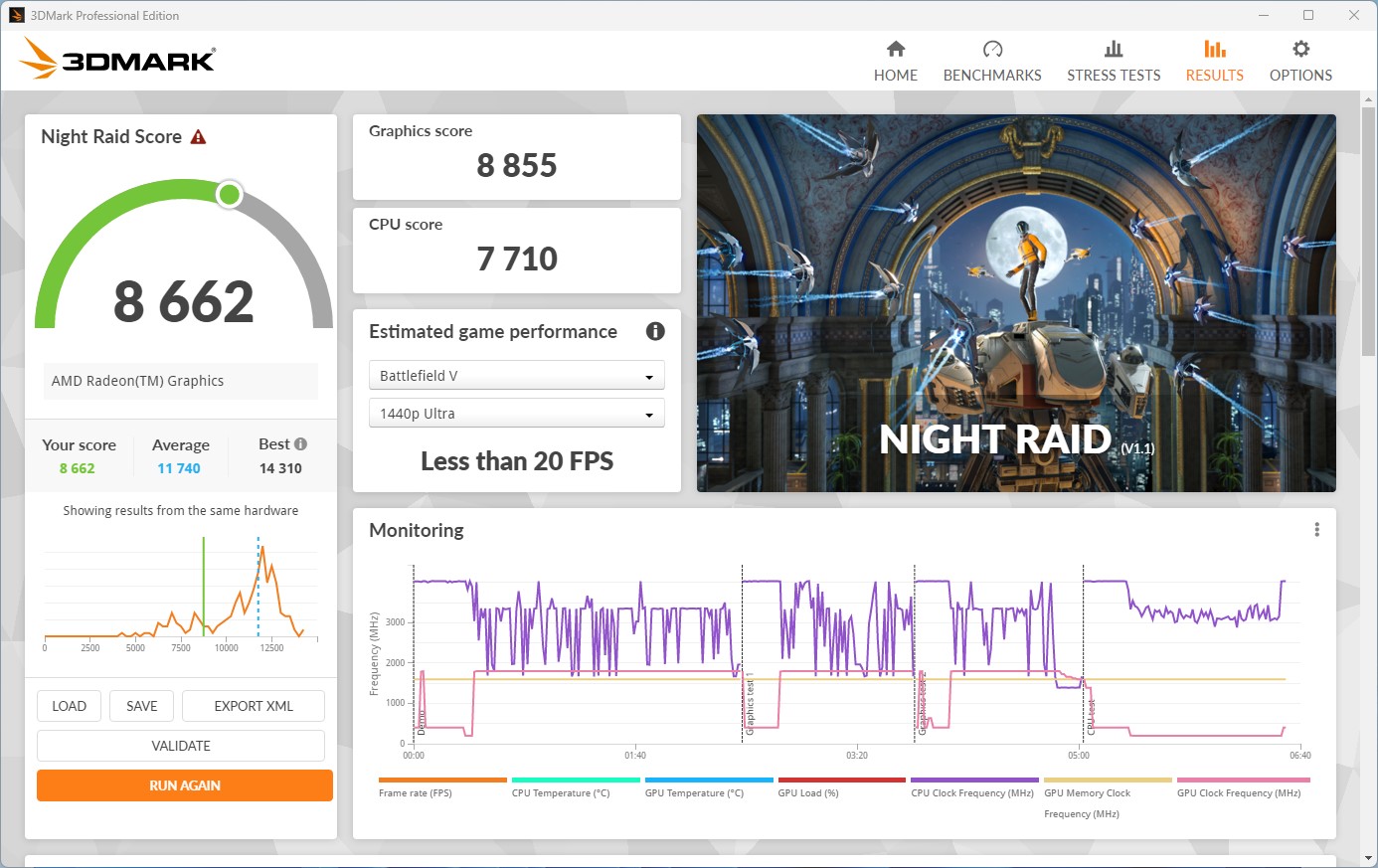The height and width of the screenshot is (868, 1378).
Task: Click info icon beside Estimated game performance
Action: coord(655,331)
